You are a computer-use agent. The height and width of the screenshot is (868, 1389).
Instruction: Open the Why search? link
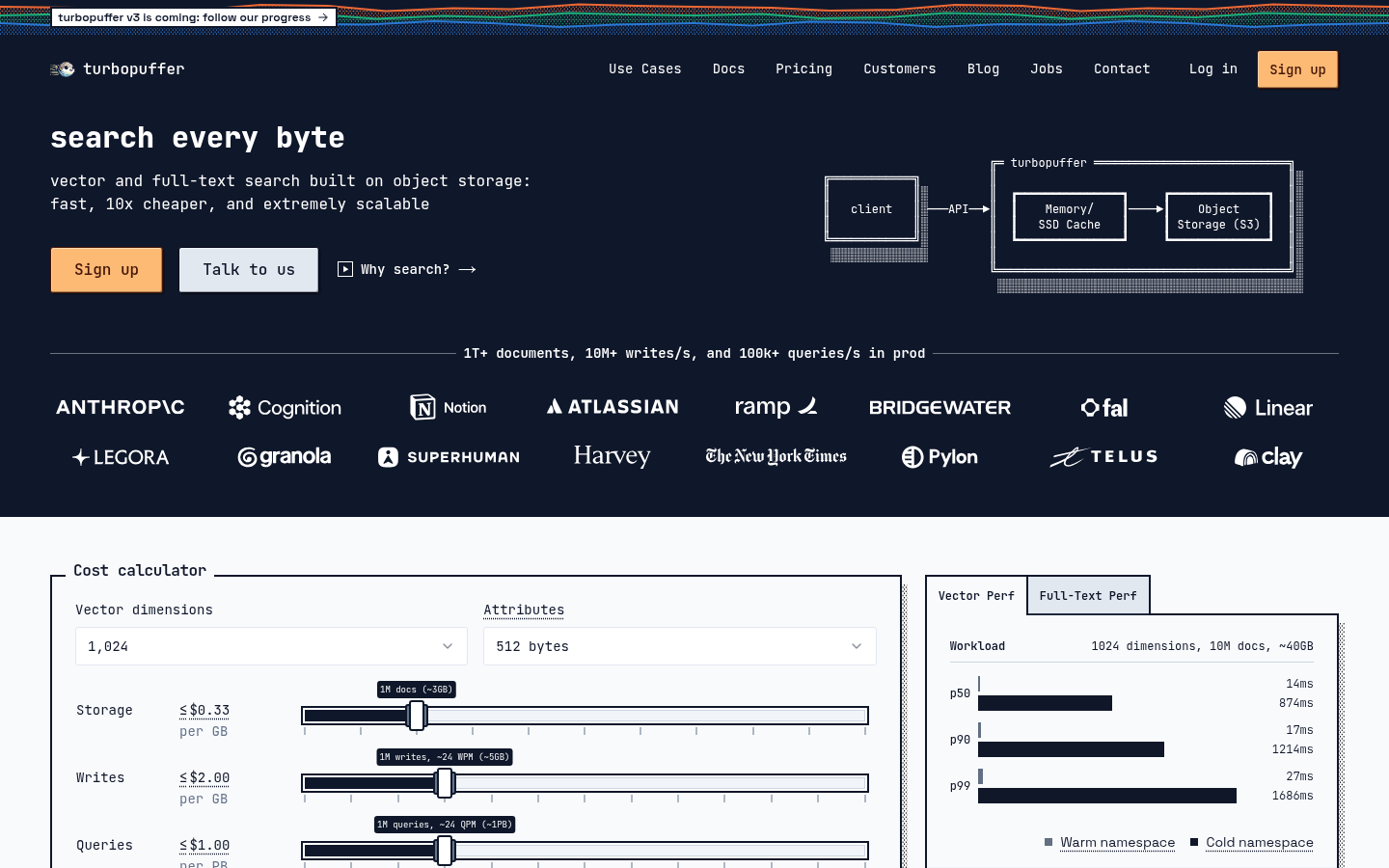(407, 269)
